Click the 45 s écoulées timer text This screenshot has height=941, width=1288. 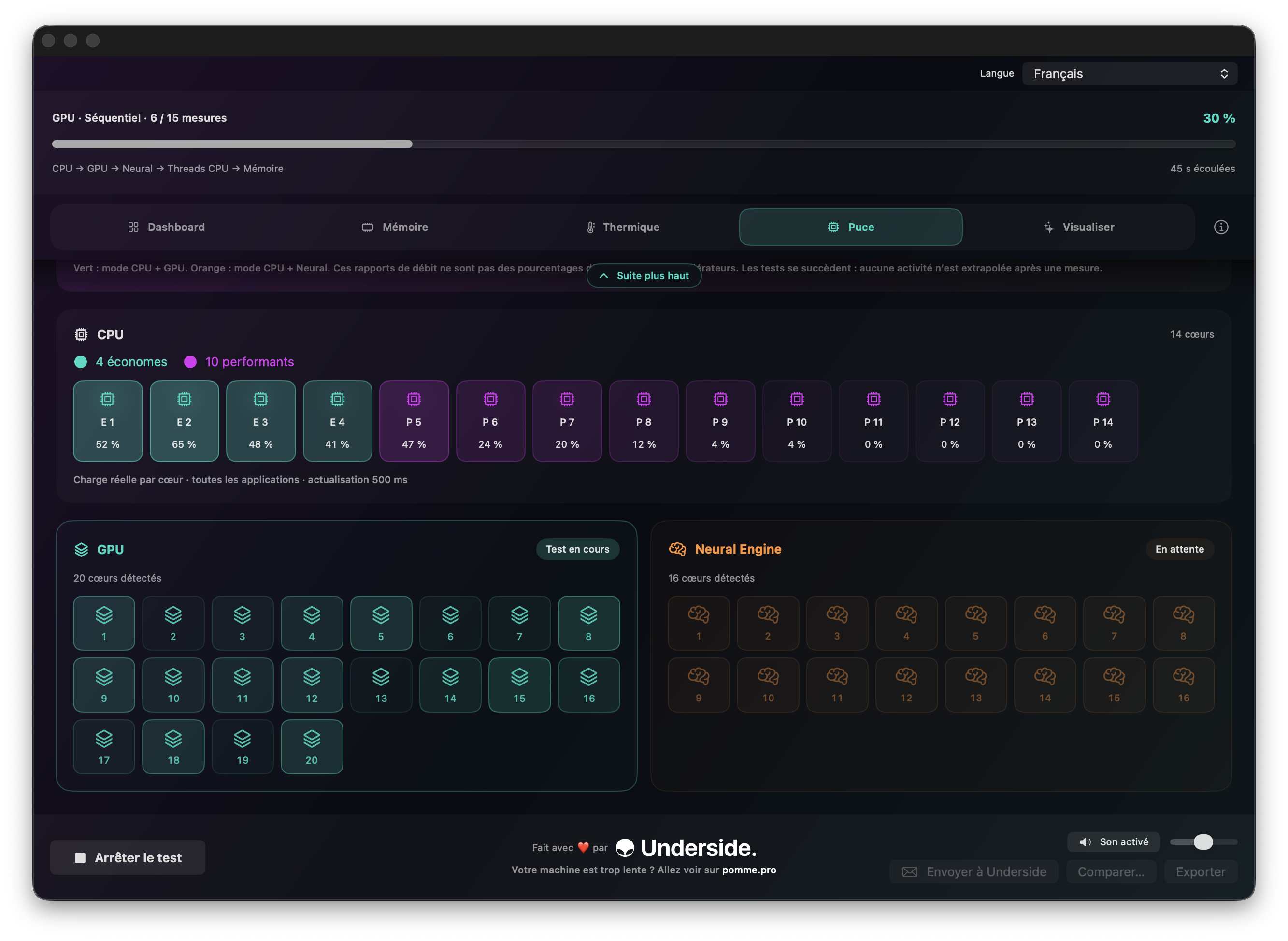coord(1202,169)
